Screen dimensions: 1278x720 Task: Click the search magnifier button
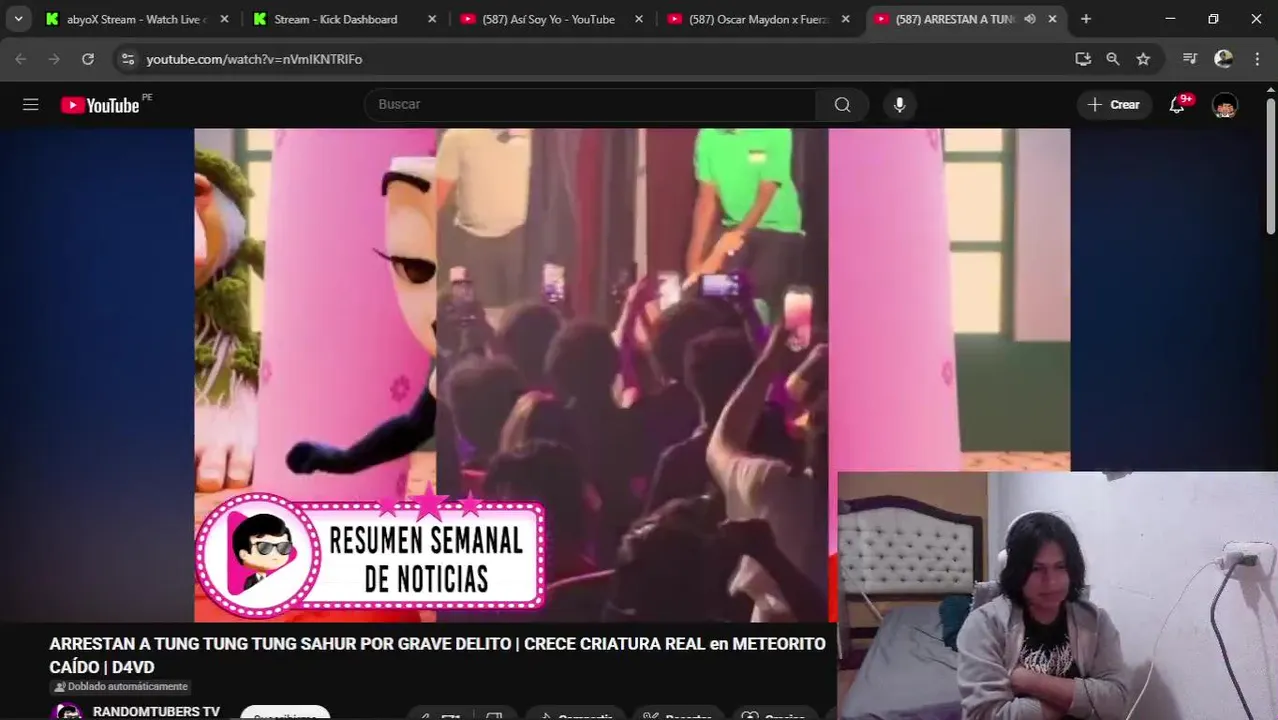pos(842,105)
